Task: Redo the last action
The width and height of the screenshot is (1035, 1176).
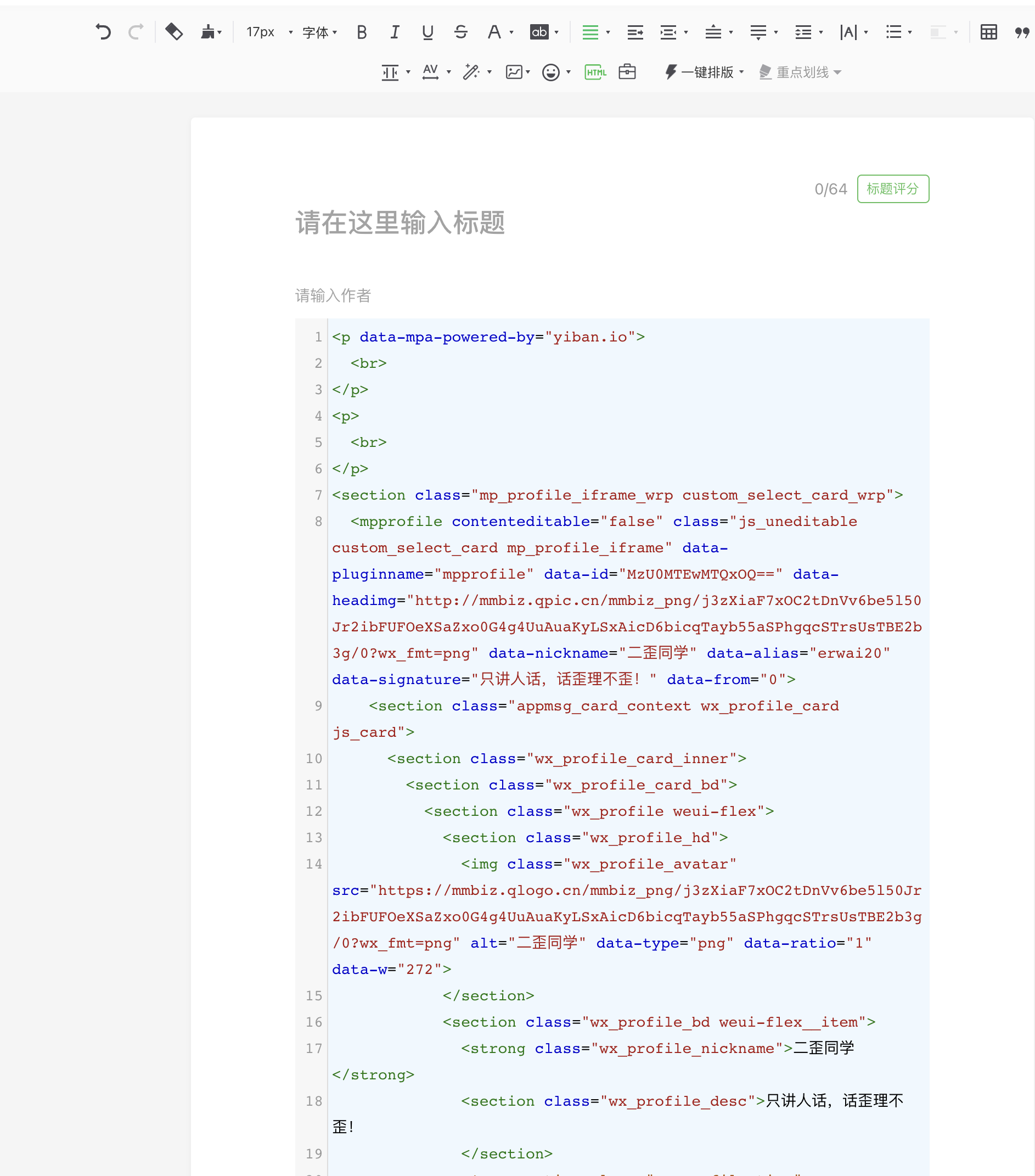Action: click(136, 32)
